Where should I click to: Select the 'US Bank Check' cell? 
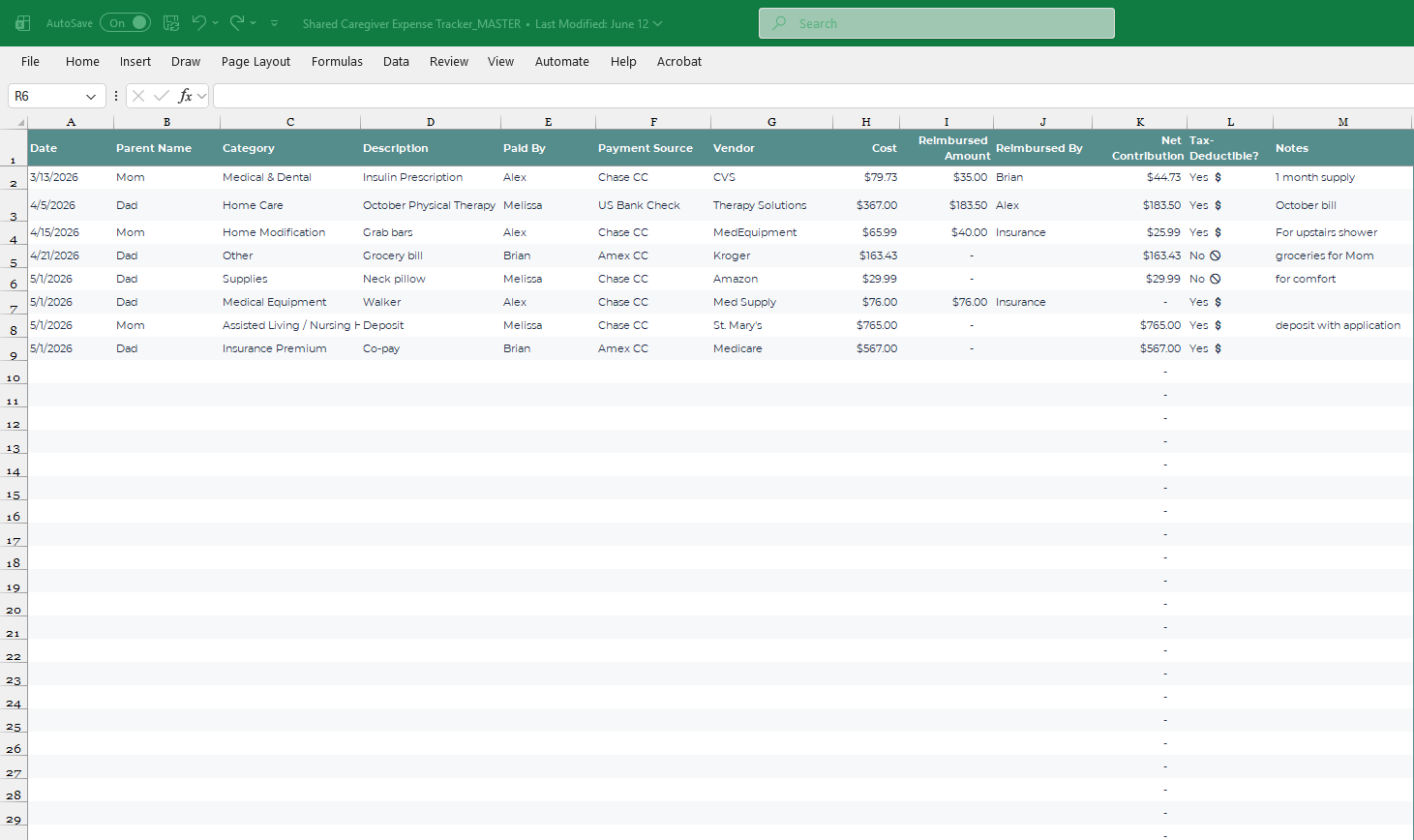tap(653, 205)
